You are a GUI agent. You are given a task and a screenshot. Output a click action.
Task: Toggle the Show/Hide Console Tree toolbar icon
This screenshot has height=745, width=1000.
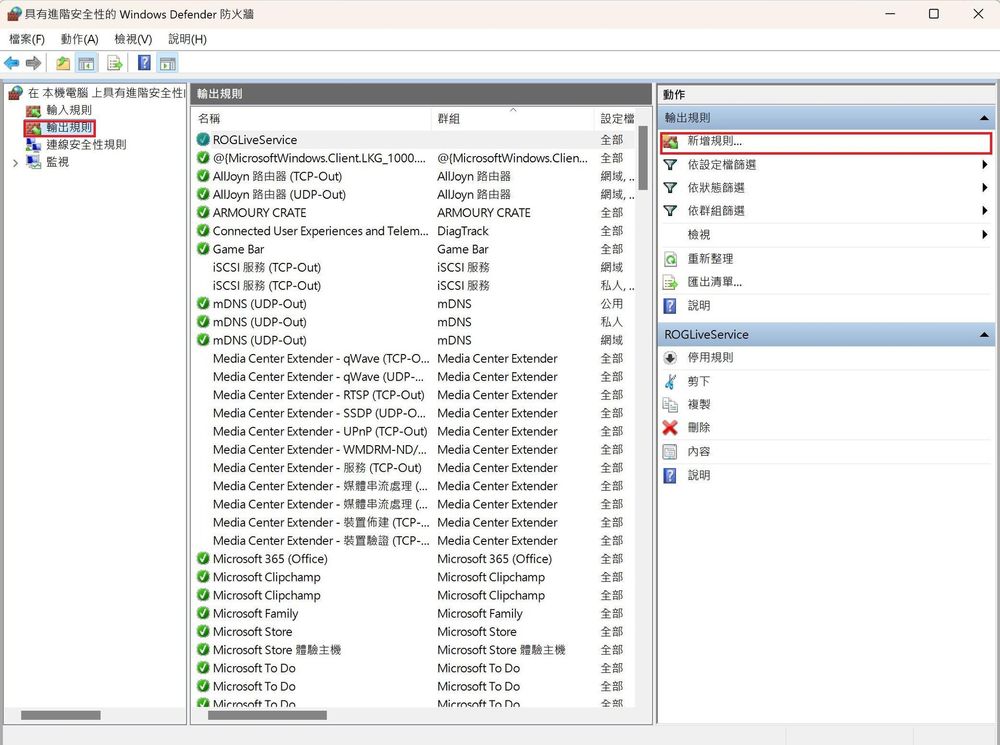(x=86, y=62)
